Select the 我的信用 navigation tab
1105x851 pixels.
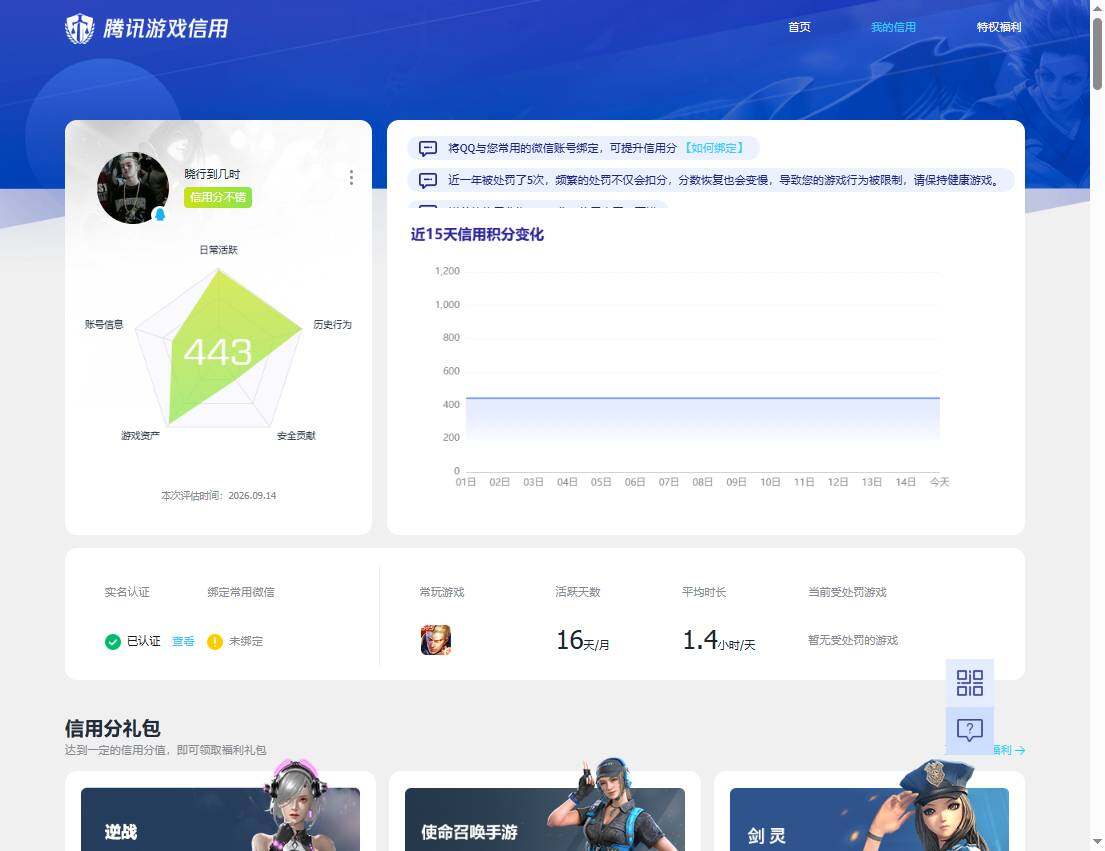[893, 27]
